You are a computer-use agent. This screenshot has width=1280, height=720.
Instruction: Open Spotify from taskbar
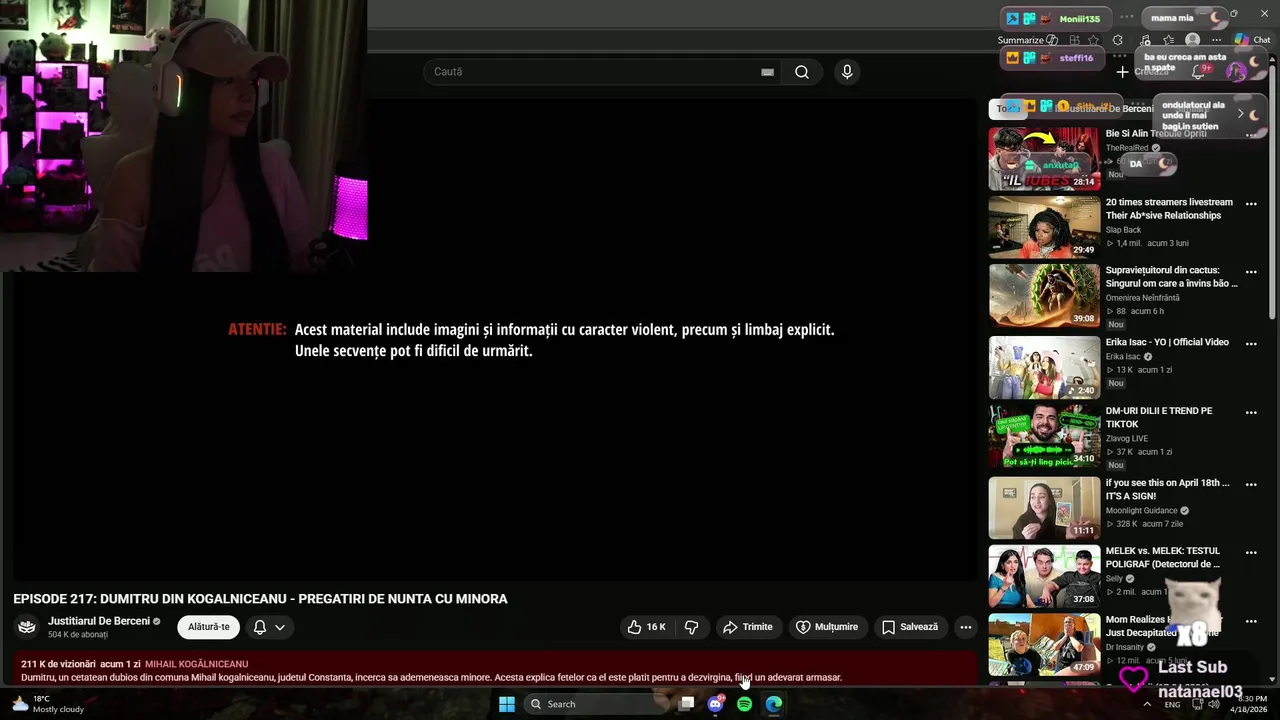pos(744,704)
